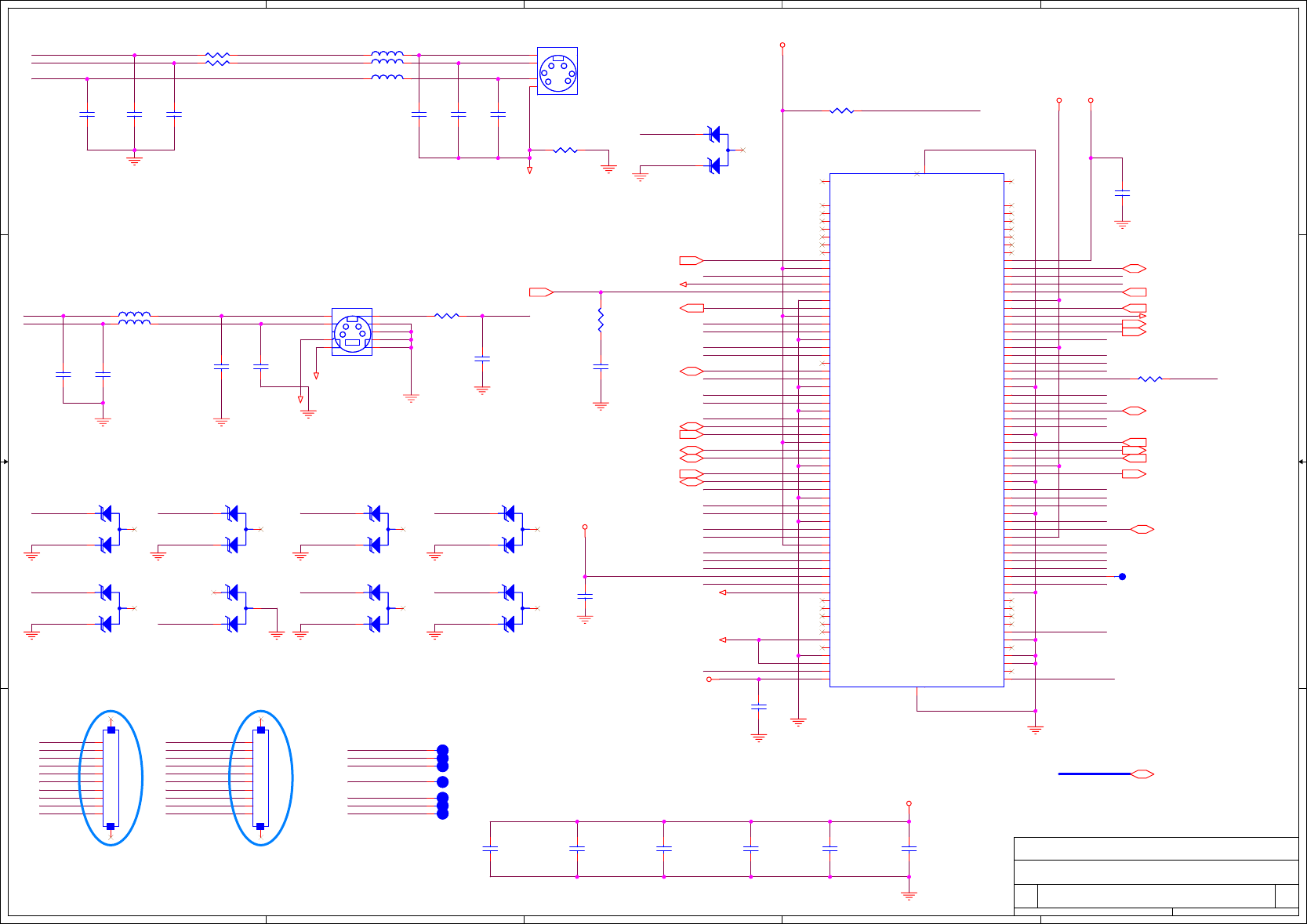
Task: Click the hexagonal off-page port on the thick blue line
Action: (1142, 774)
